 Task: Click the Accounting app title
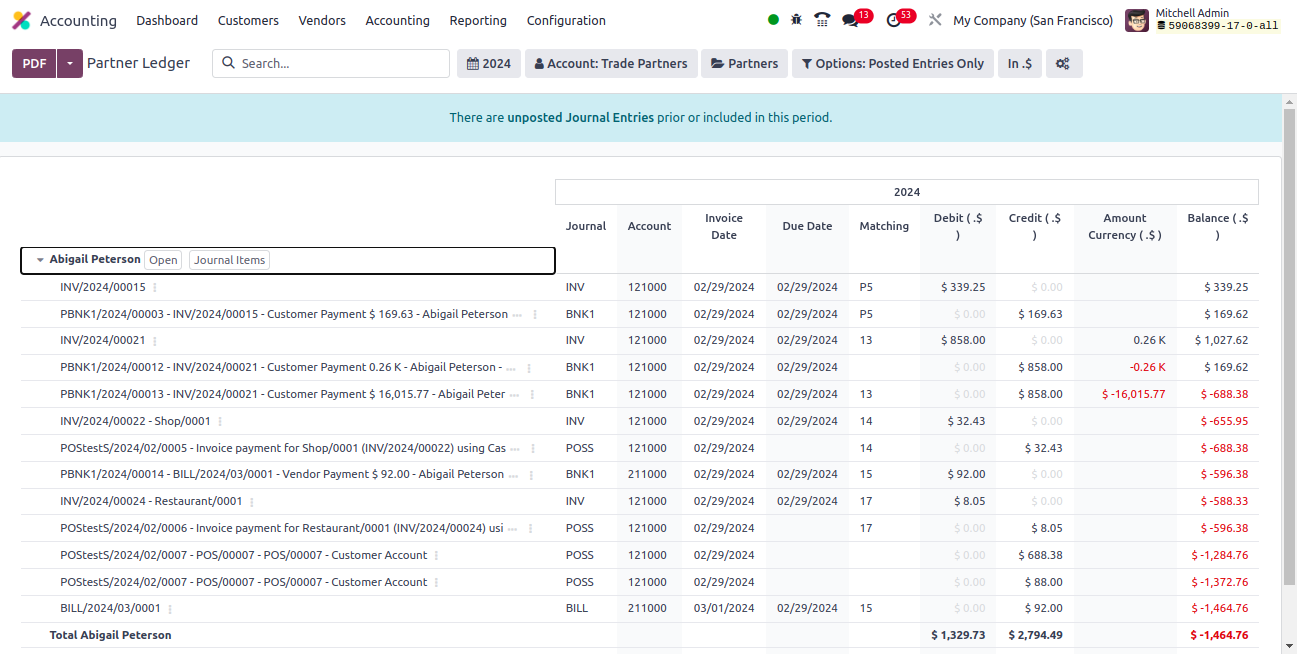pos(78,20)
